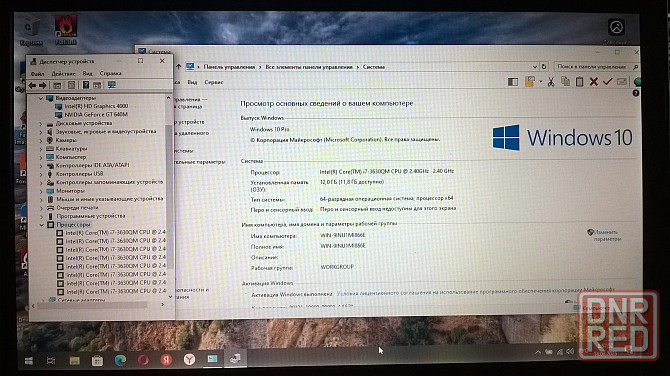Click the volume icon in system tray
This screenshot has width=670, height=376.
click(570, 352)
